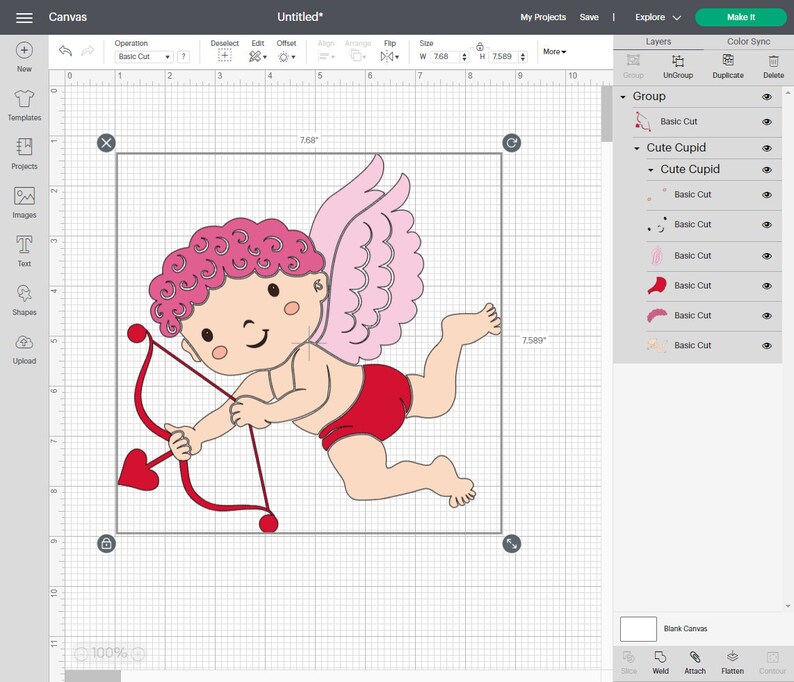Toggle visibility of inner Cute Cupid group
The width and height of the screenshot is (794, 682).
767,170
